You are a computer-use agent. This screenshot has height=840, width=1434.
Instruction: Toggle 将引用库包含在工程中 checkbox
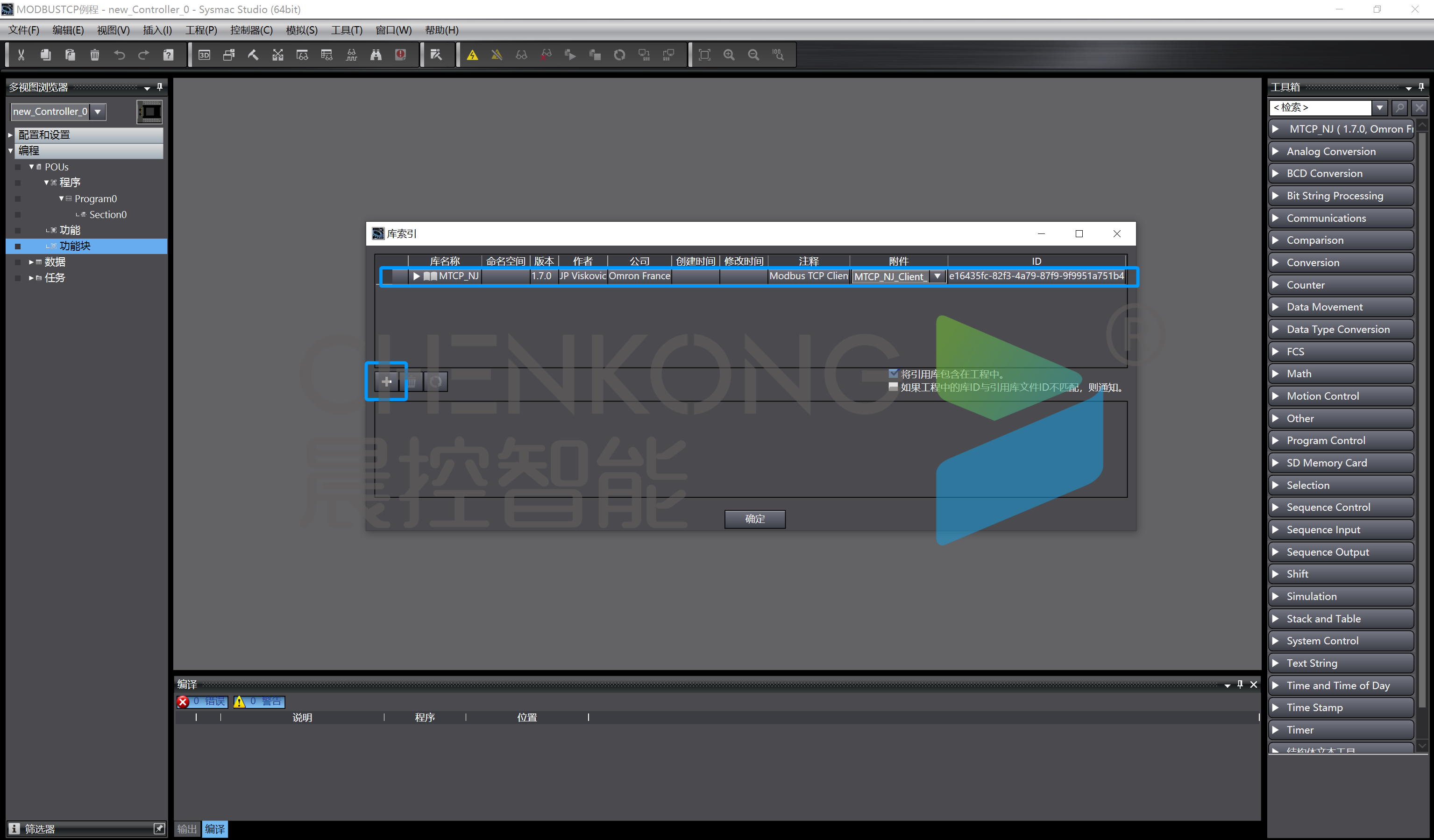[x=894, y=374]
